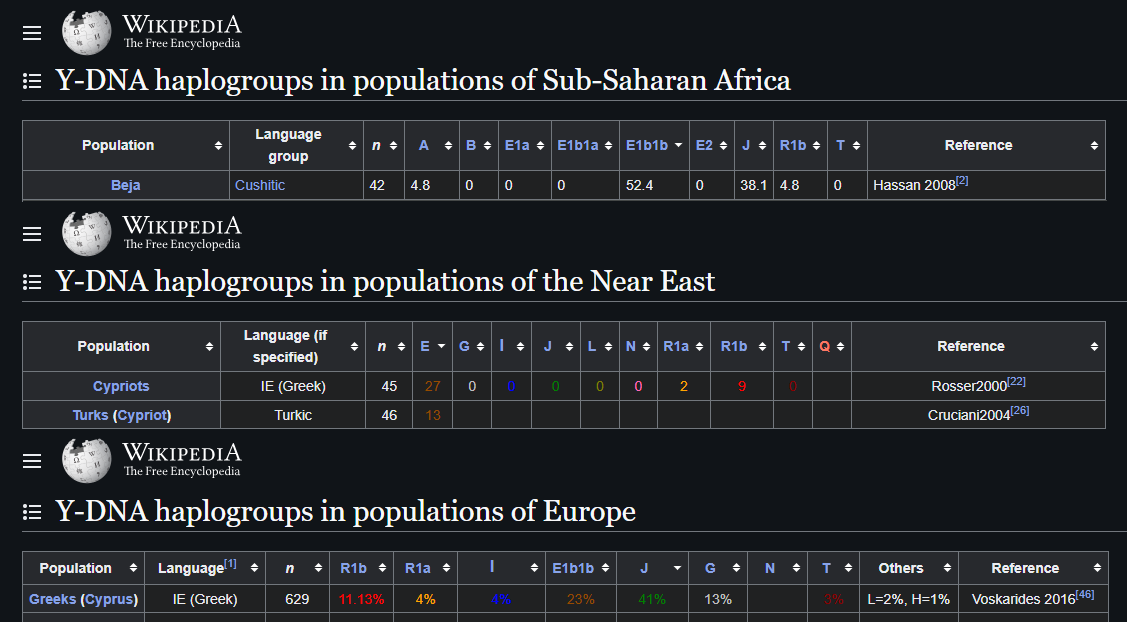This screenshot has width=1127, height=622.
Task: Toggle table of contents icon beside Europe title
Action: click(x=32, y=512)
